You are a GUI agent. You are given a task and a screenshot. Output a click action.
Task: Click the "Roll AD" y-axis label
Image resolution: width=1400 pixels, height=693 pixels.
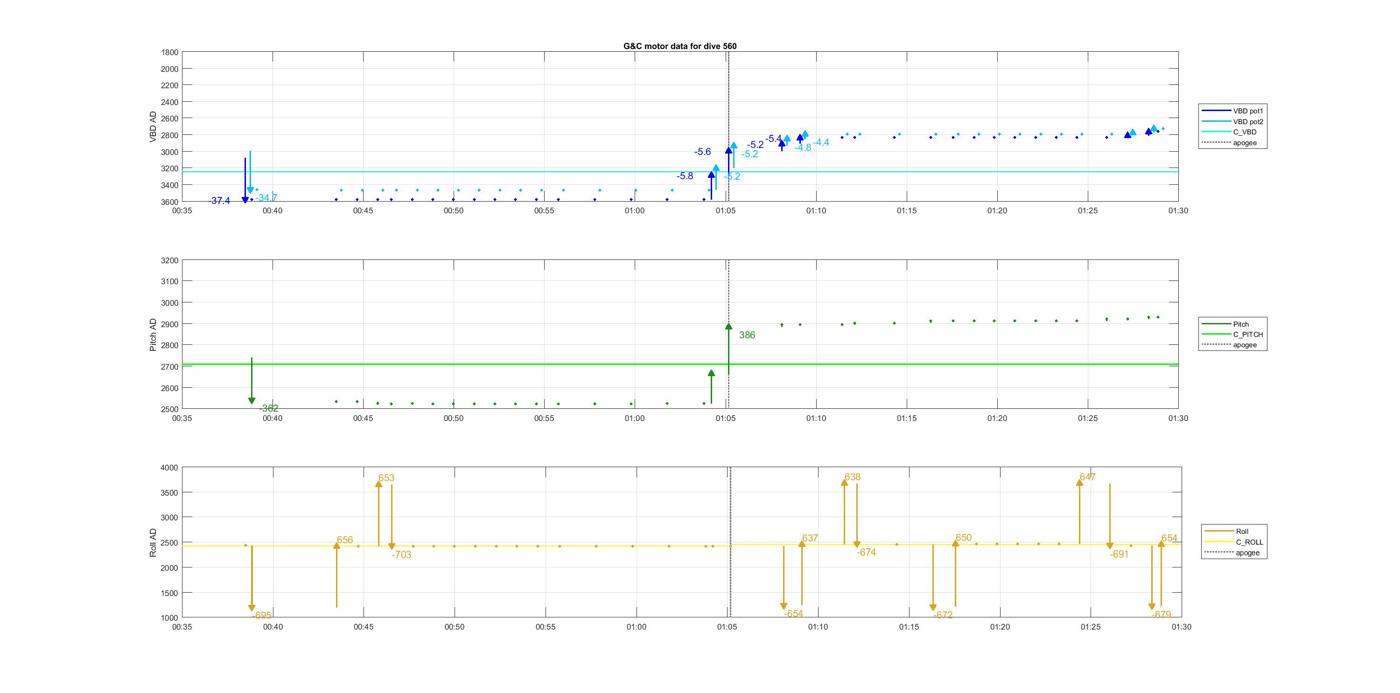click(153, 542)
